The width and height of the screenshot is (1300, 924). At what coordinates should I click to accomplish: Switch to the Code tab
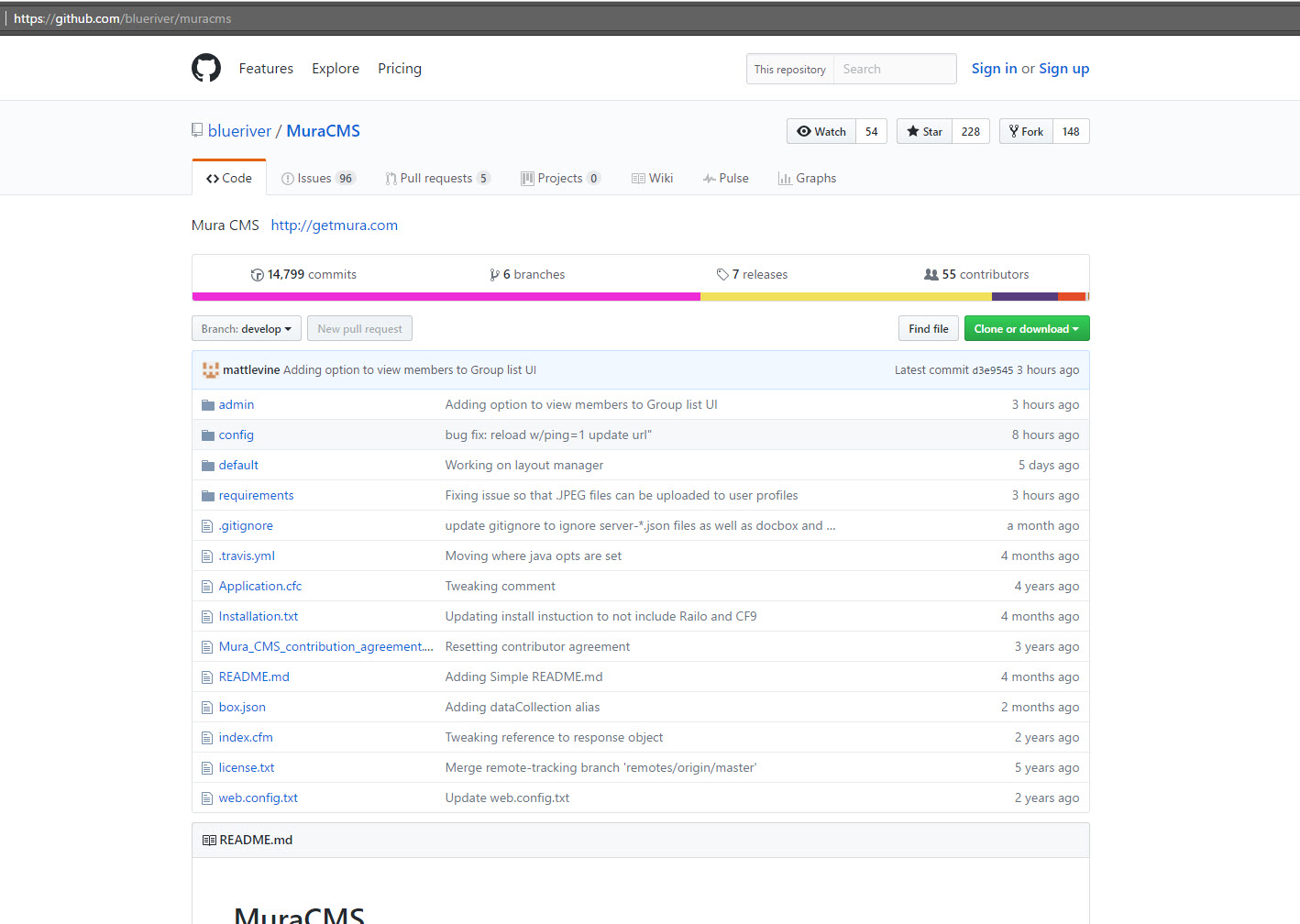click(229, 178)
